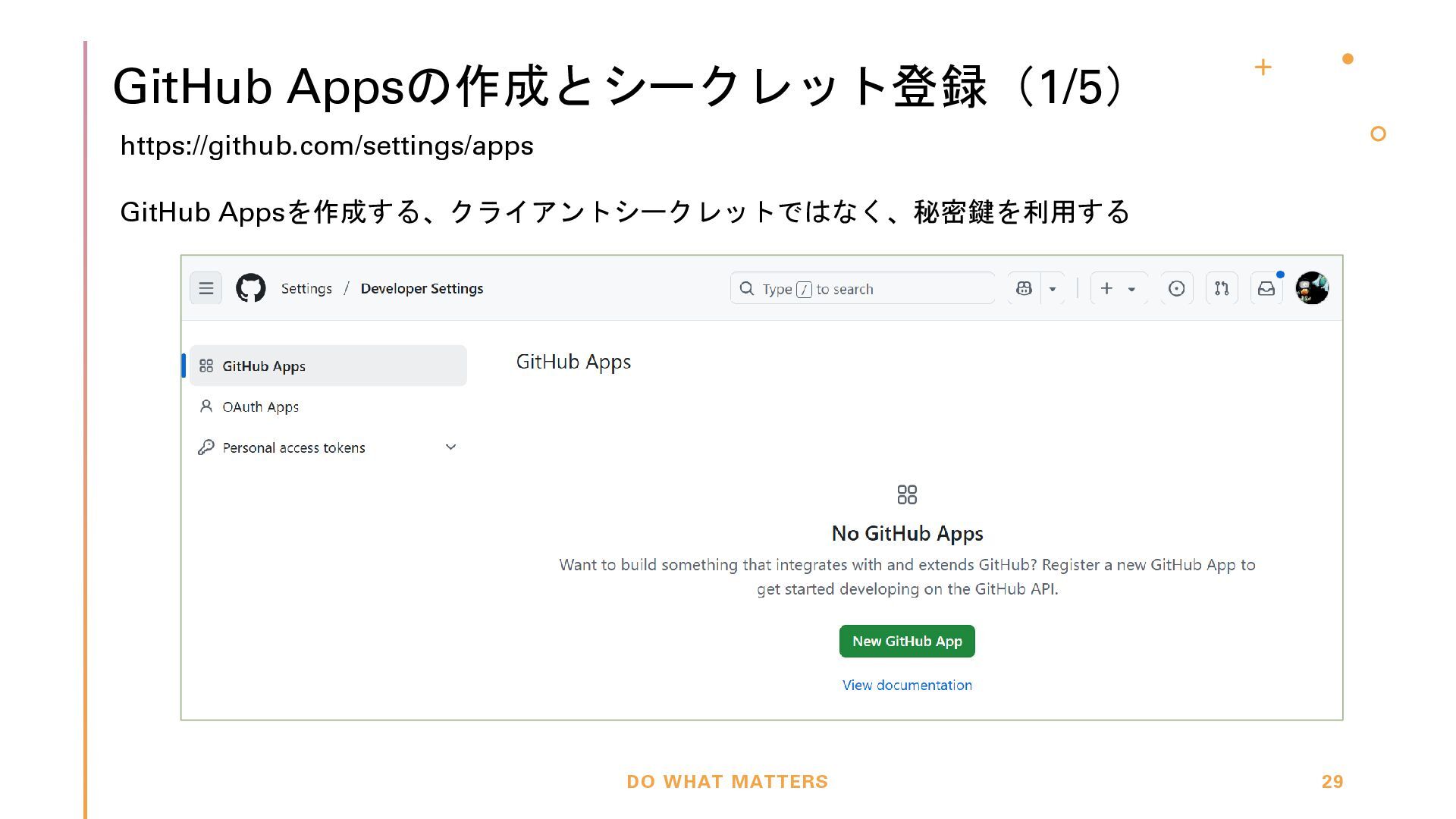Click the New GitHub App button
Screen dimensions: 1456x819
tap(907, 642)
